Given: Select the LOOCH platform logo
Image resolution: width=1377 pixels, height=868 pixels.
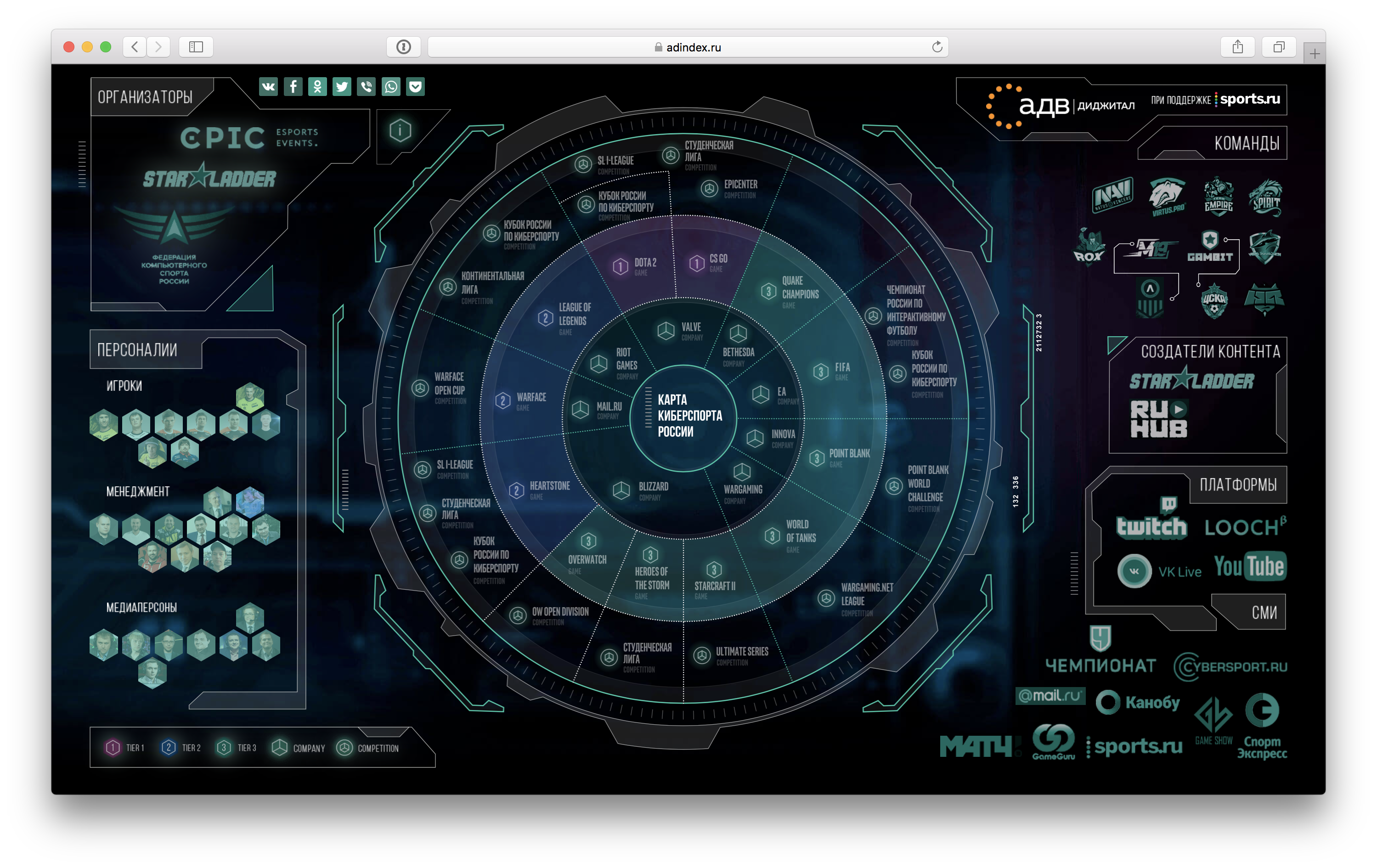Looking at the screenshot, I should click(x=1246, y=526).
